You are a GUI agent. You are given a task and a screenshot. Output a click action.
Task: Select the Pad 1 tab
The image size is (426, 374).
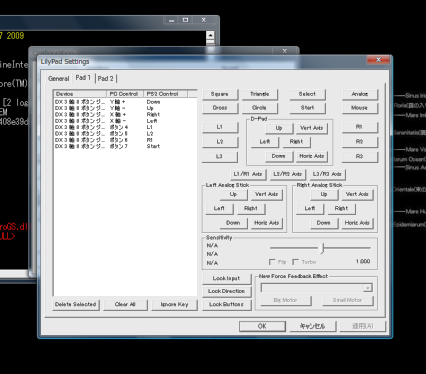click(83, 78)
